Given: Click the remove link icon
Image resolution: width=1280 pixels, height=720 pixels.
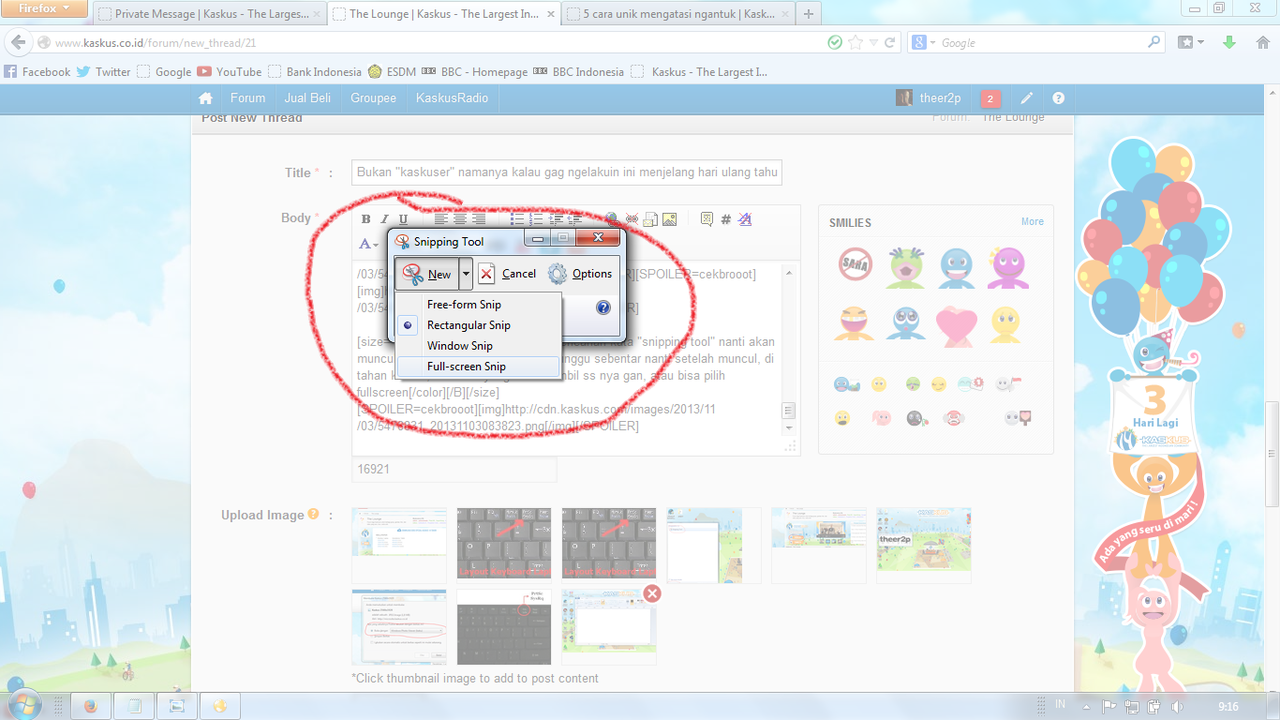Looking at the screenshot, I should [x=631, y=219].
